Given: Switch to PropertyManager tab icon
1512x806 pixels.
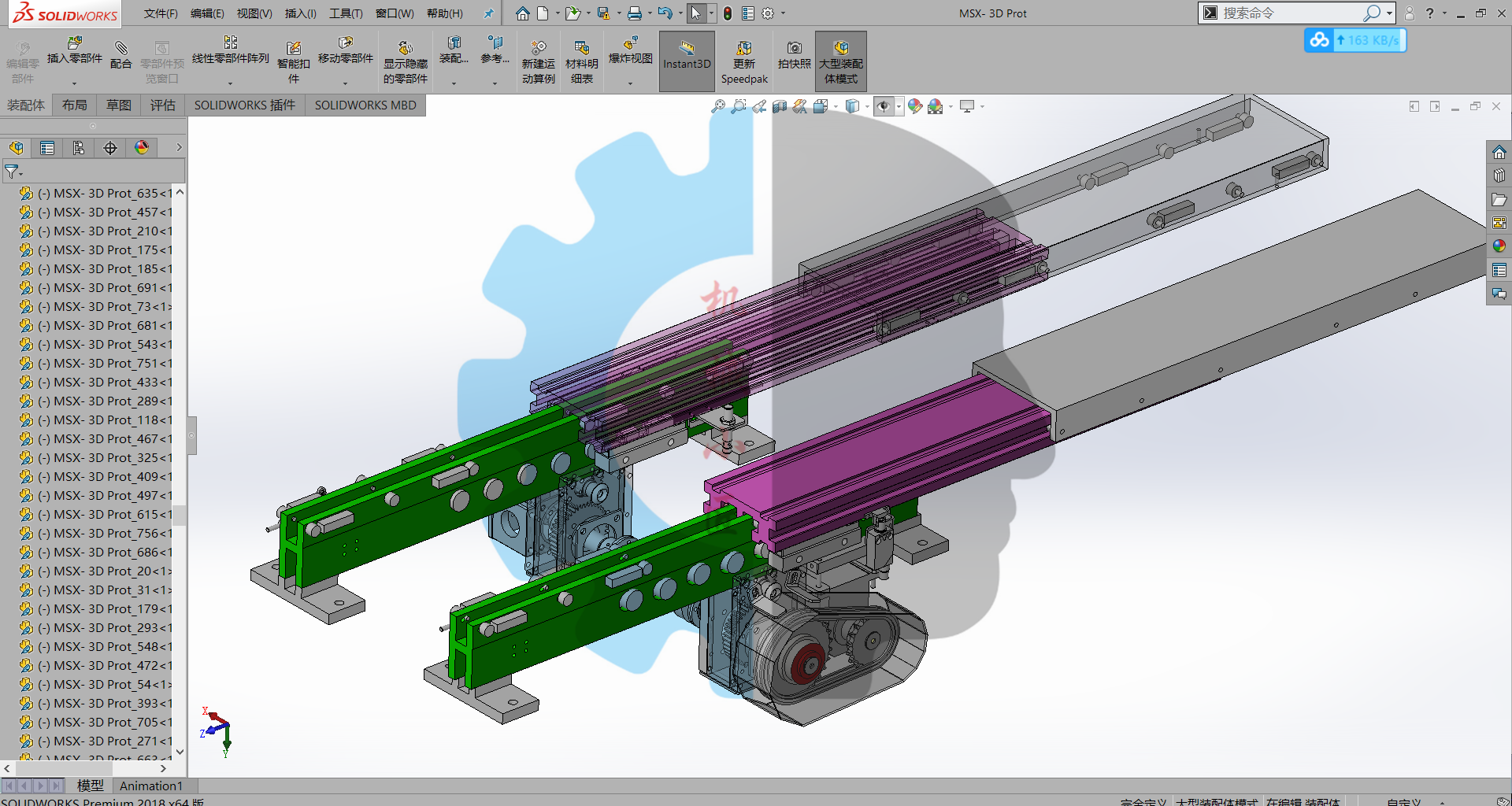Looking at the screenshot, I should (x=47, y=148).
